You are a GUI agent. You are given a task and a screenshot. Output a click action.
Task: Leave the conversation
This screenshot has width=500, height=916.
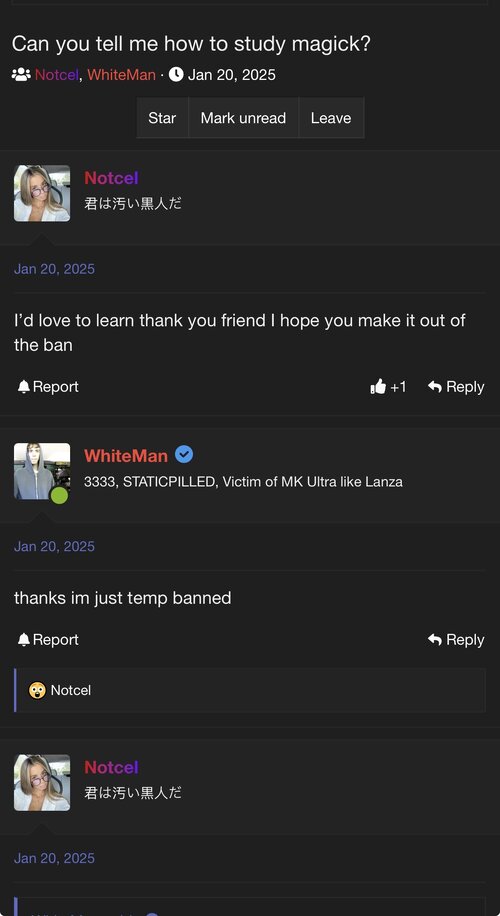pyautogui.click(x=331, y=118)
